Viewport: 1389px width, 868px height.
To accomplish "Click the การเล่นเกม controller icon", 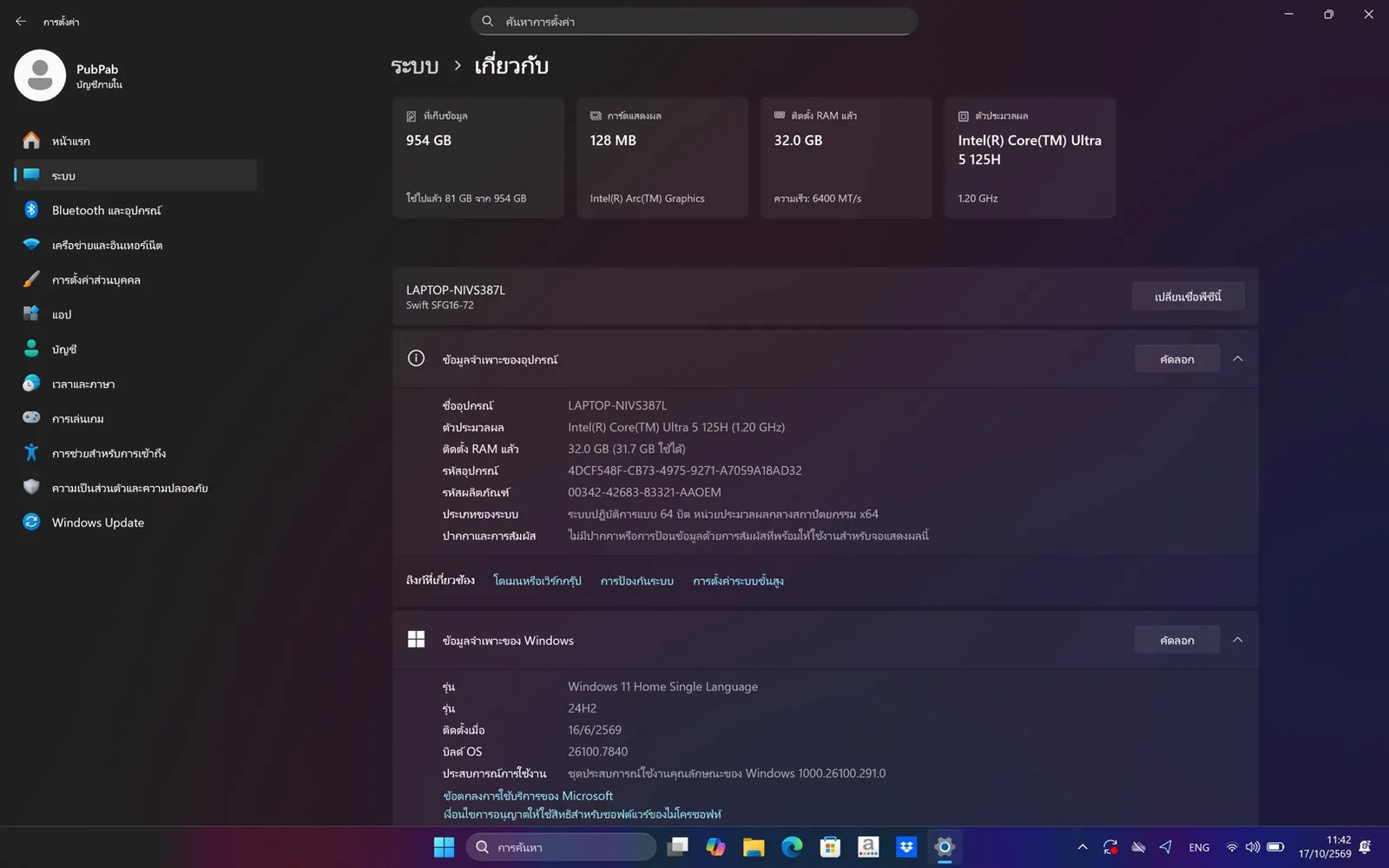I will point(31,418).
